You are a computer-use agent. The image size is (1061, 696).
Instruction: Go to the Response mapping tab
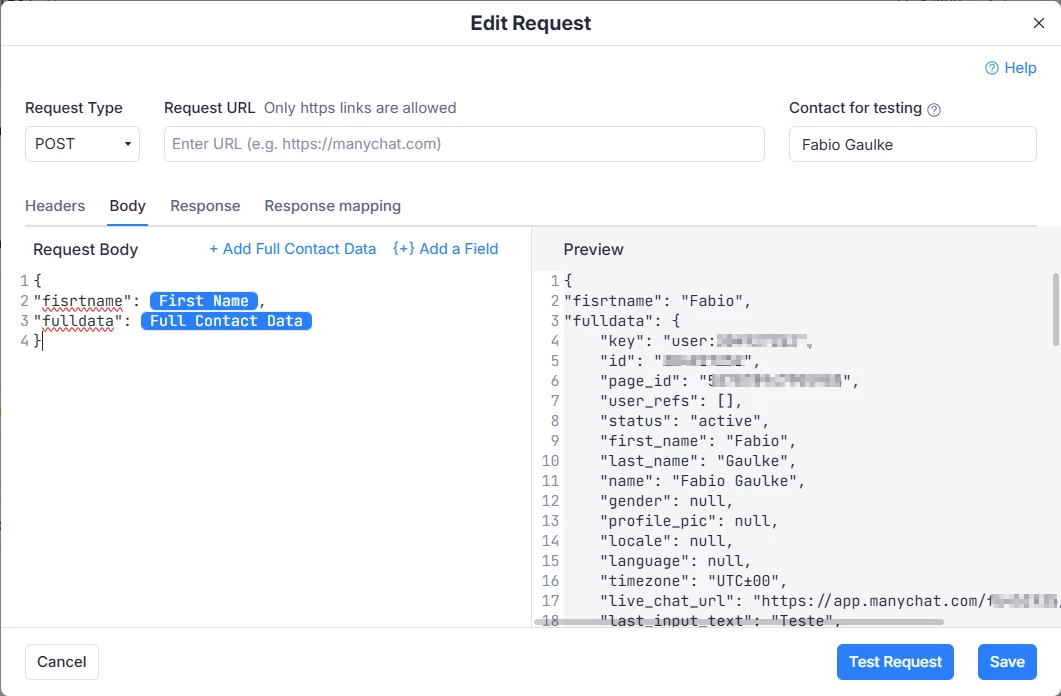[332, 206]
